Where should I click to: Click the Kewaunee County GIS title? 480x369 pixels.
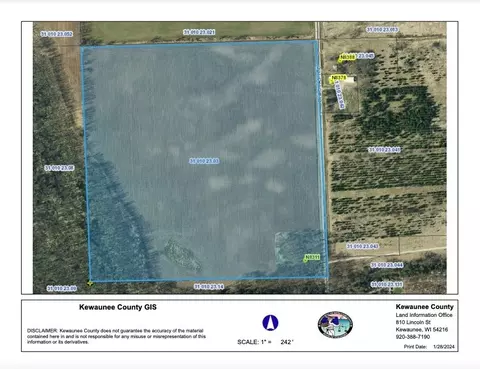pos(118,307)
